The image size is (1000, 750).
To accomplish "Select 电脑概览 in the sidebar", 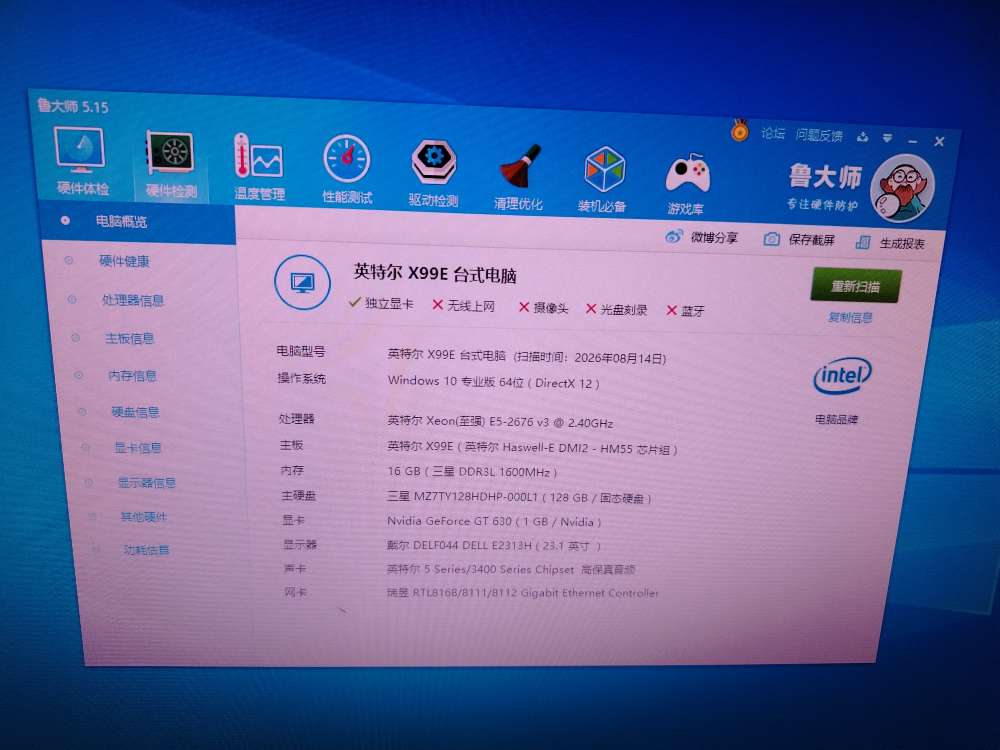I will click(121, 221).
